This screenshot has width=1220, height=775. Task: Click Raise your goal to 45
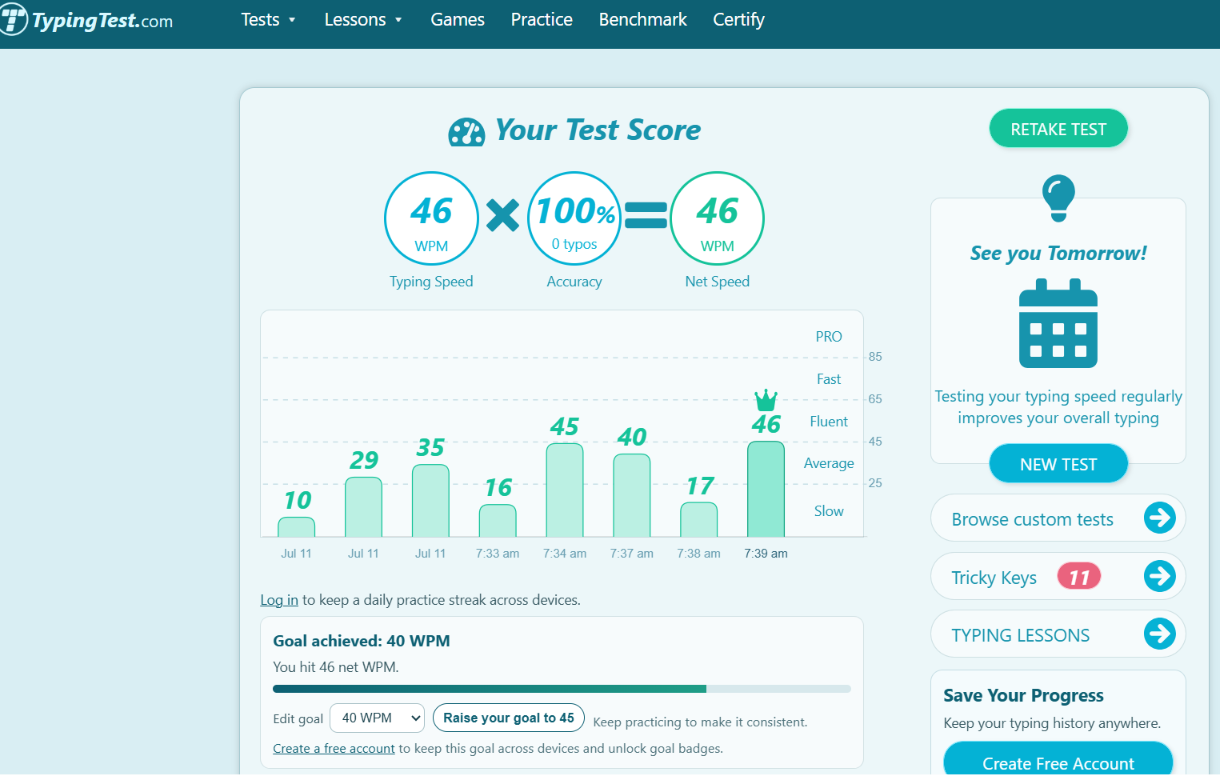509,718
